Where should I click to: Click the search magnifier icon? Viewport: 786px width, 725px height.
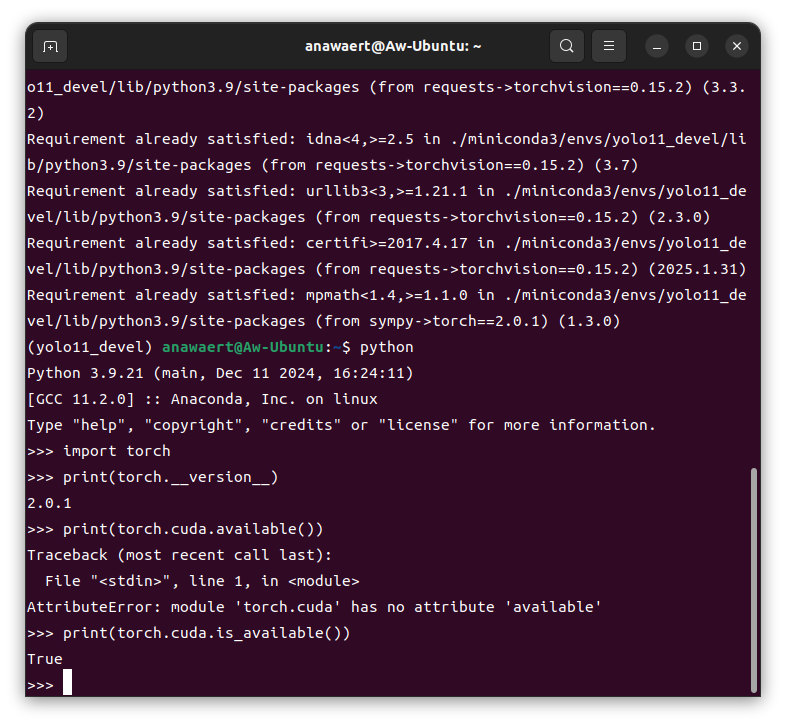click(x=567, y=46)
